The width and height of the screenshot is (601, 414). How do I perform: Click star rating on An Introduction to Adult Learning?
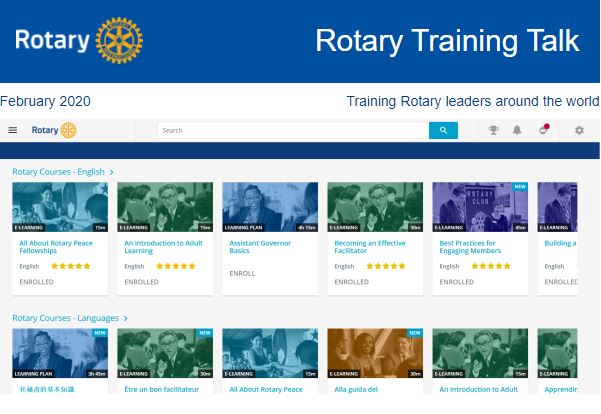176,266
